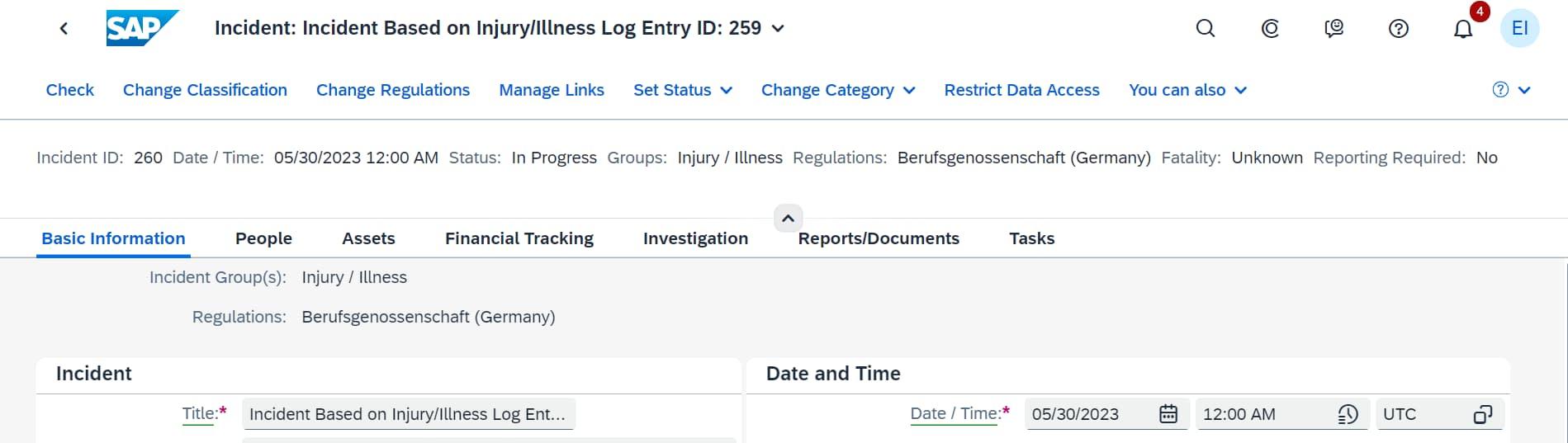
Task: Switch to the People tab
Action: click(263, 238)
